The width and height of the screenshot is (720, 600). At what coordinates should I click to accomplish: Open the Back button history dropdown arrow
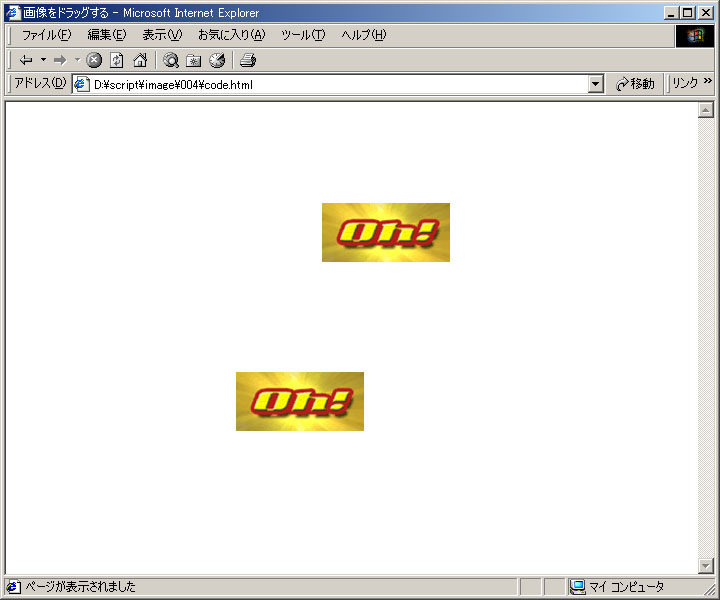coord(44,60)
